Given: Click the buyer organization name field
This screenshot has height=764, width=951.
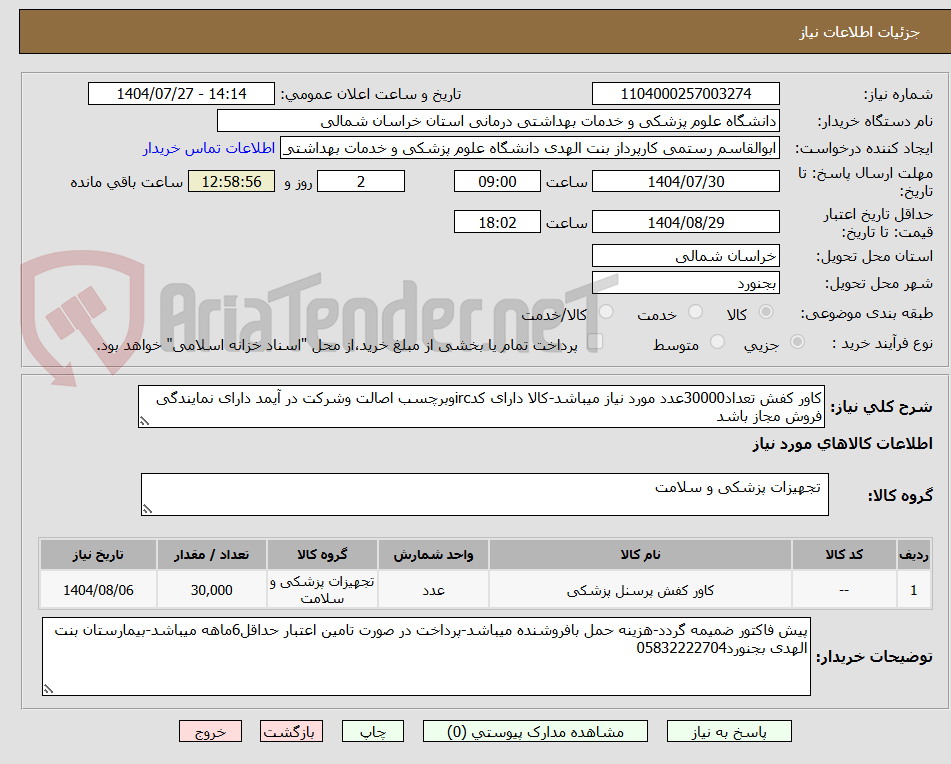Looking at the screenshot, I should point(498,121).
